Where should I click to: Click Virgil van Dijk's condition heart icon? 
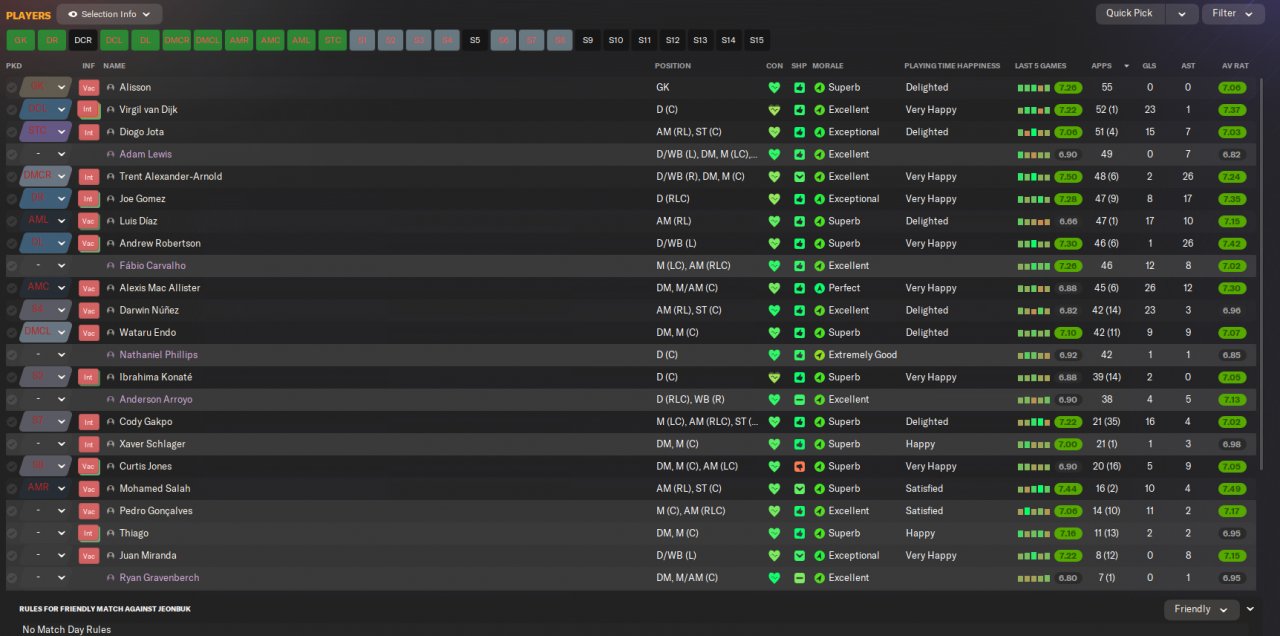(773, 110)
